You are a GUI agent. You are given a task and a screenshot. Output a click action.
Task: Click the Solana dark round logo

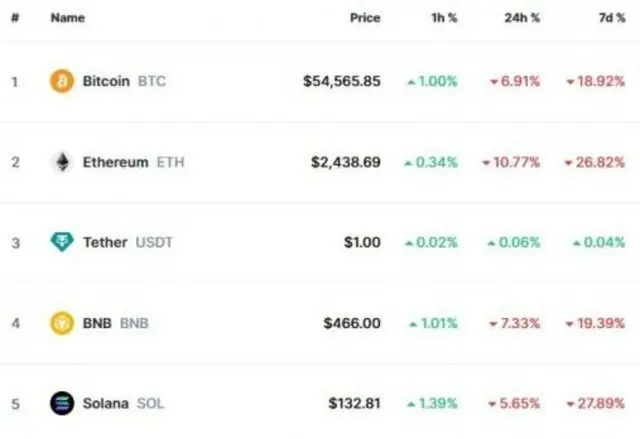point(62,404)
